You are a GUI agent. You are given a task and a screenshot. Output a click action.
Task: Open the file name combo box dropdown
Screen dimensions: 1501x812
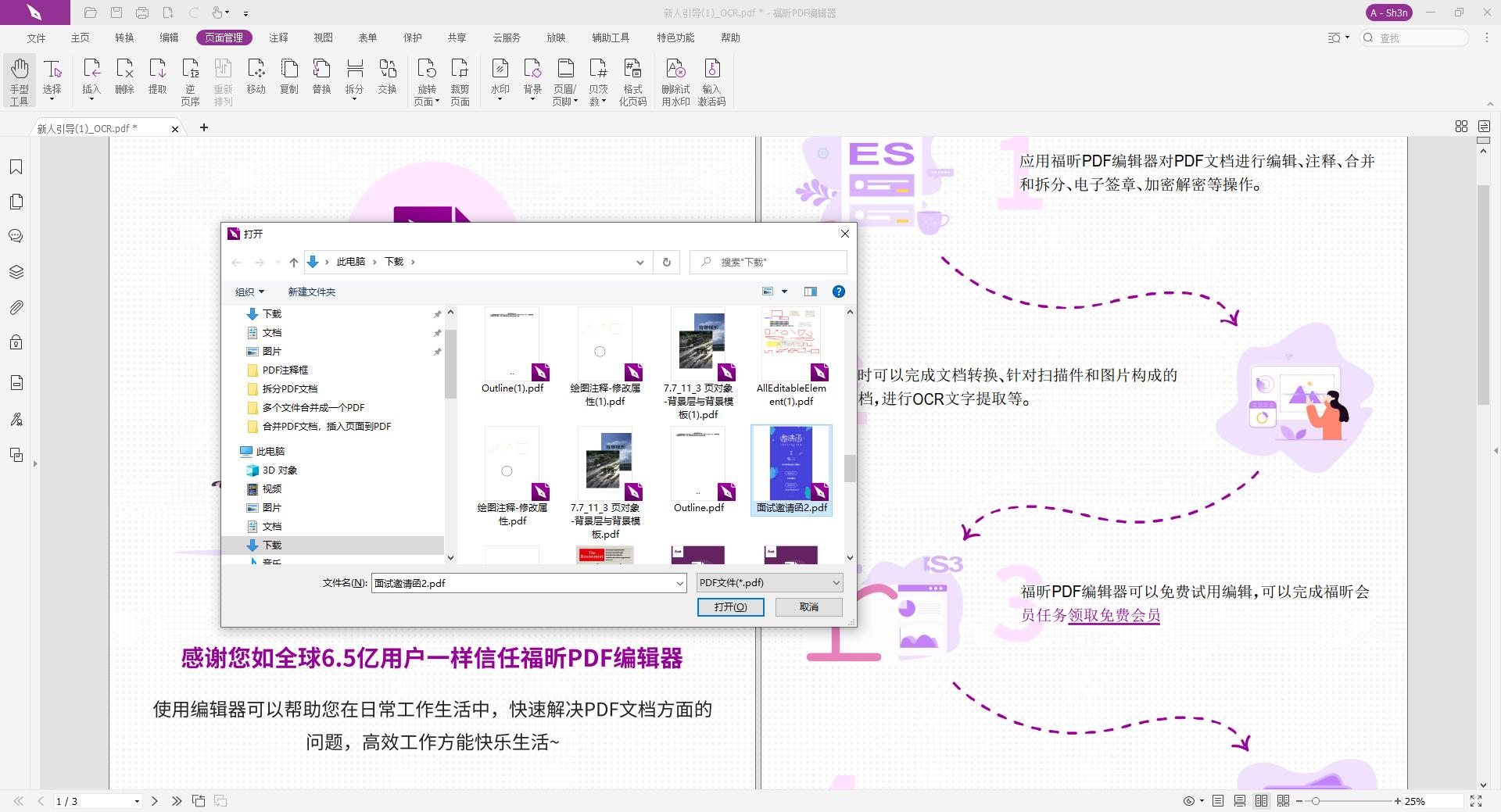679,583
